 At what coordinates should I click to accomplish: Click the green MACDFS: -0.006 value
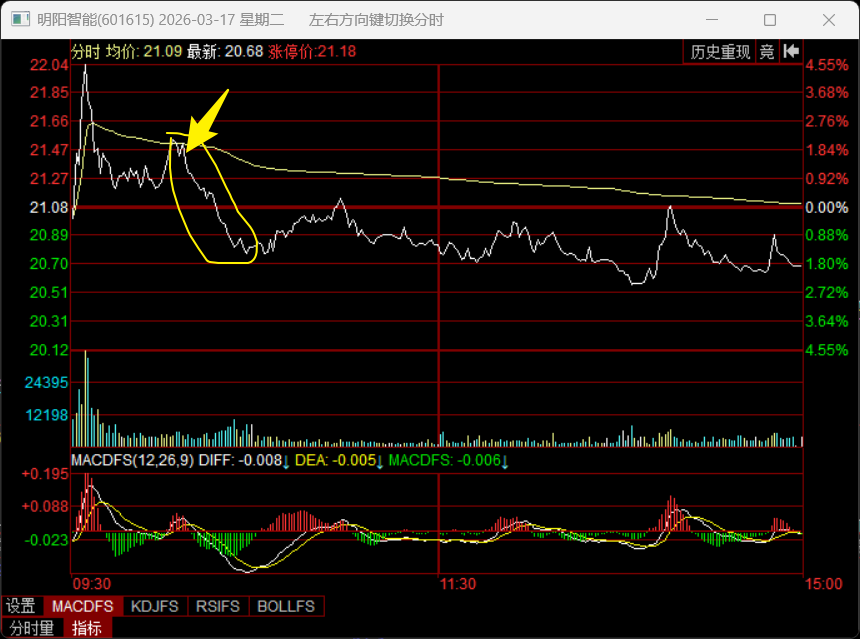coord(445,460)
